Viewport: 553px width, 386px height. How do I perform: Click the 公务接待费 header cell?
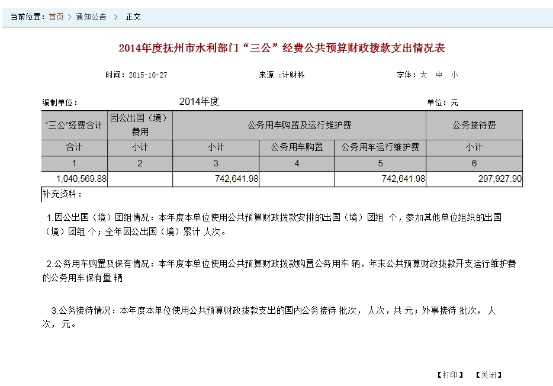click(x=474, y=125)
